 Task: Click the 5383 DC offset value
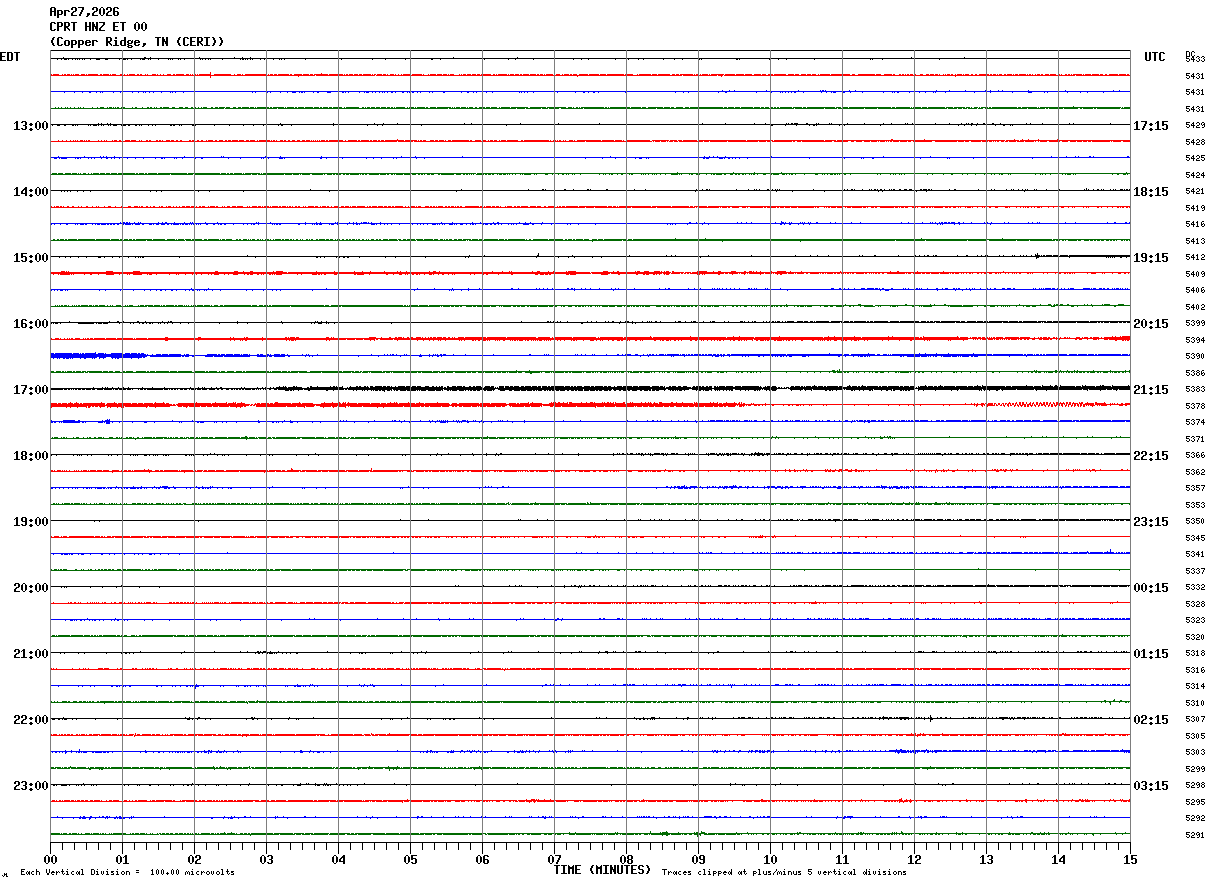click(1195, 390)
